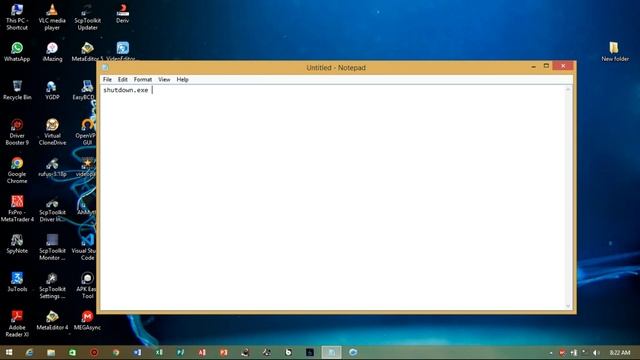Image resolution: width=640 pixels, height=360 pixels.
Task: Select the MetaEditor 5 desktop icon
Action: [87, 52]
